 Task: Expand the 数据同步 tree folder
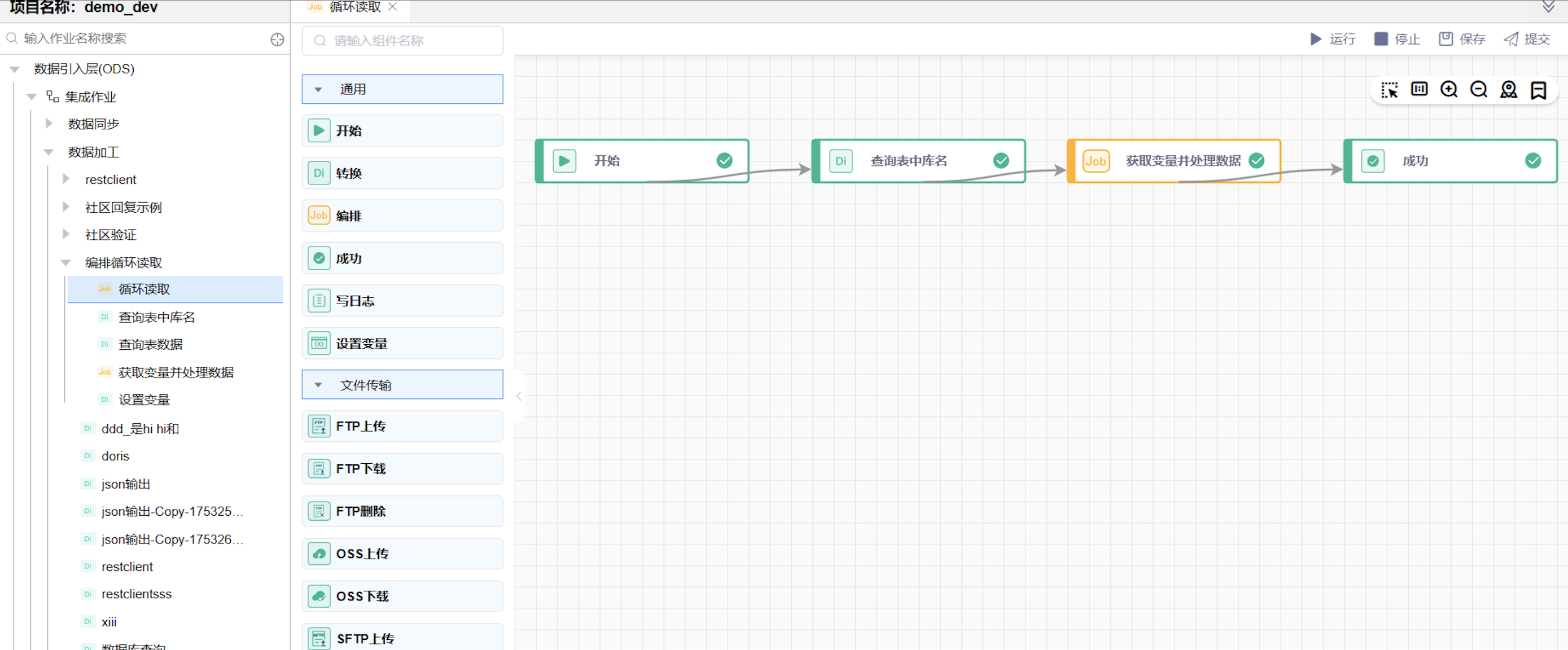49,124
